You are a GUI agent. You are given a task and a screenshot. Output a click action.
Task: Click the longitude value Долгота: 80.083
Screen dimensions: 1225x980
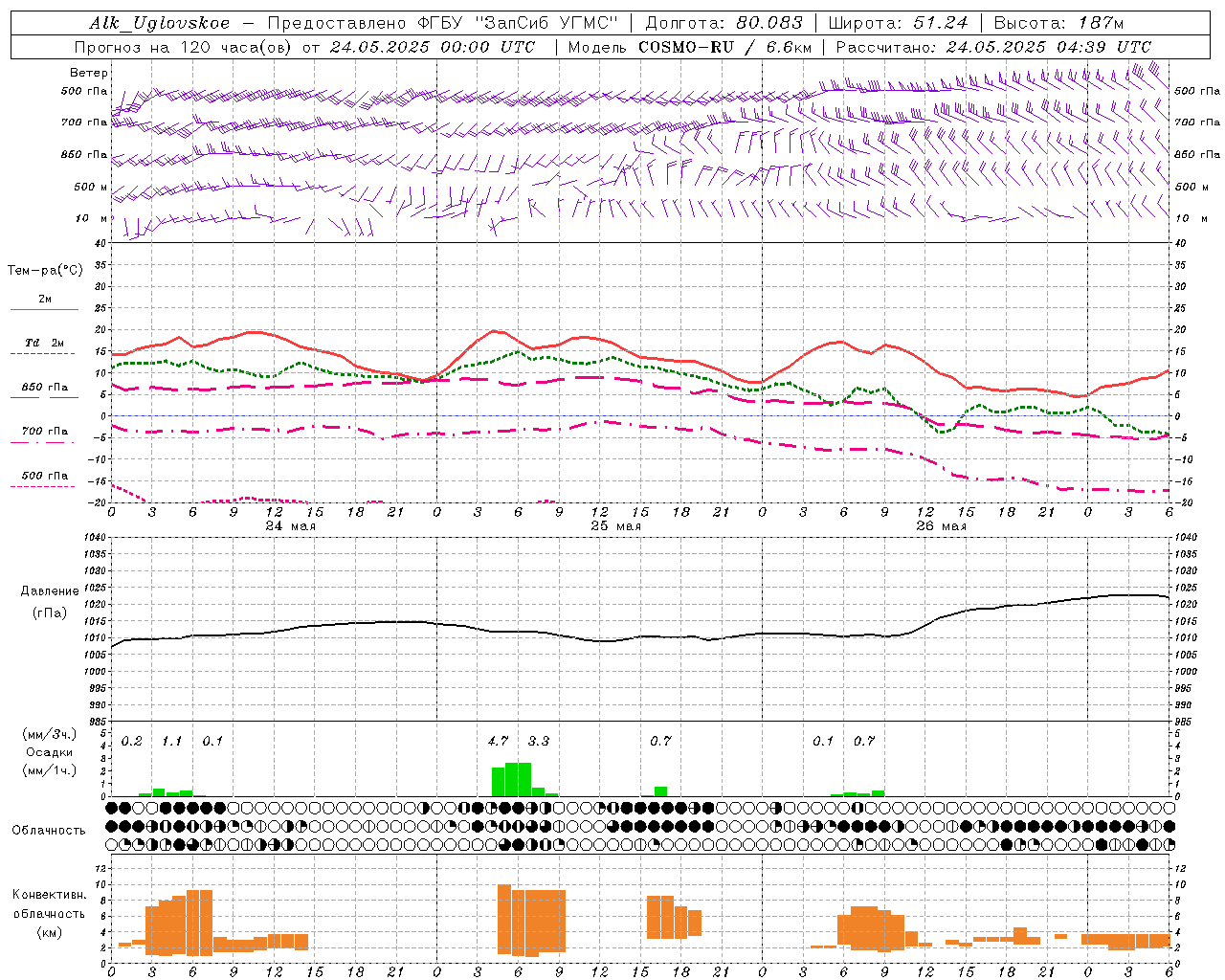click(x=724, y=23)
